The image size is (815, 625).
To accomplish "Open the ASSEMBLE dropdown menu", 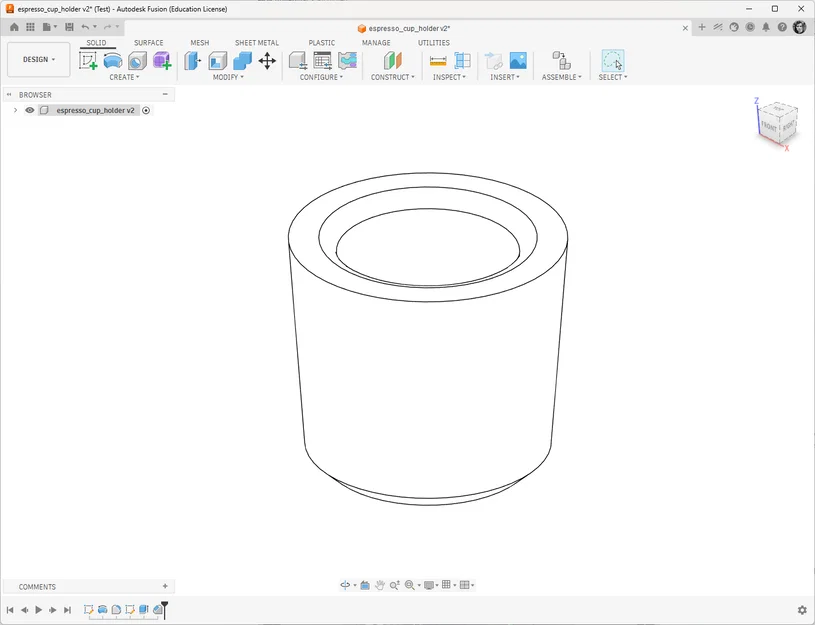I will click(x=561, y=77).
